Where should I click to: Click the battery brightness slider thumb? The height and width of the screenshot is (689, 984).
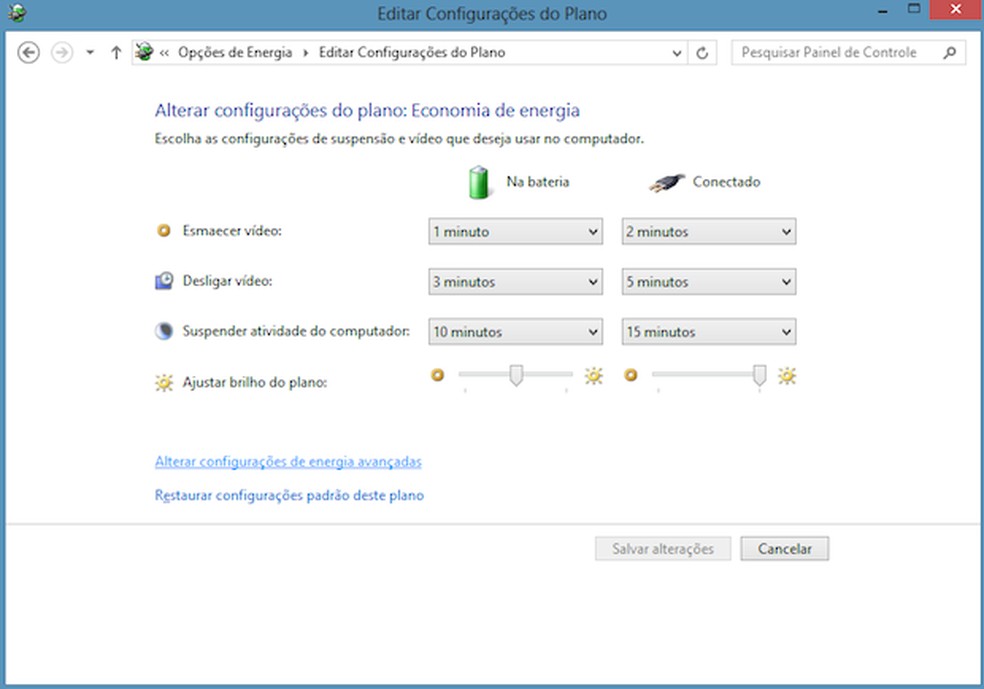pyautogui.click(x=516, y=375)
